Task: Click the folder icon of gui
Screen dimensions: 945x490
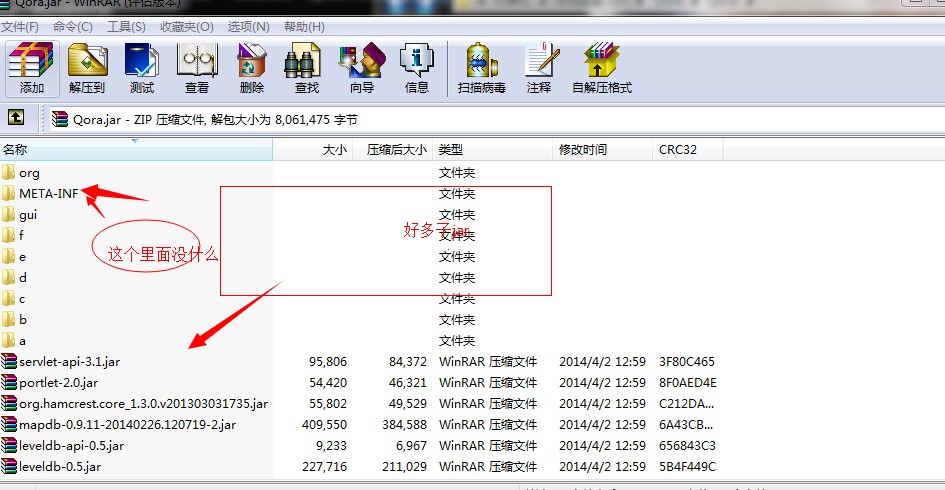Action: [x=8, y=214]
